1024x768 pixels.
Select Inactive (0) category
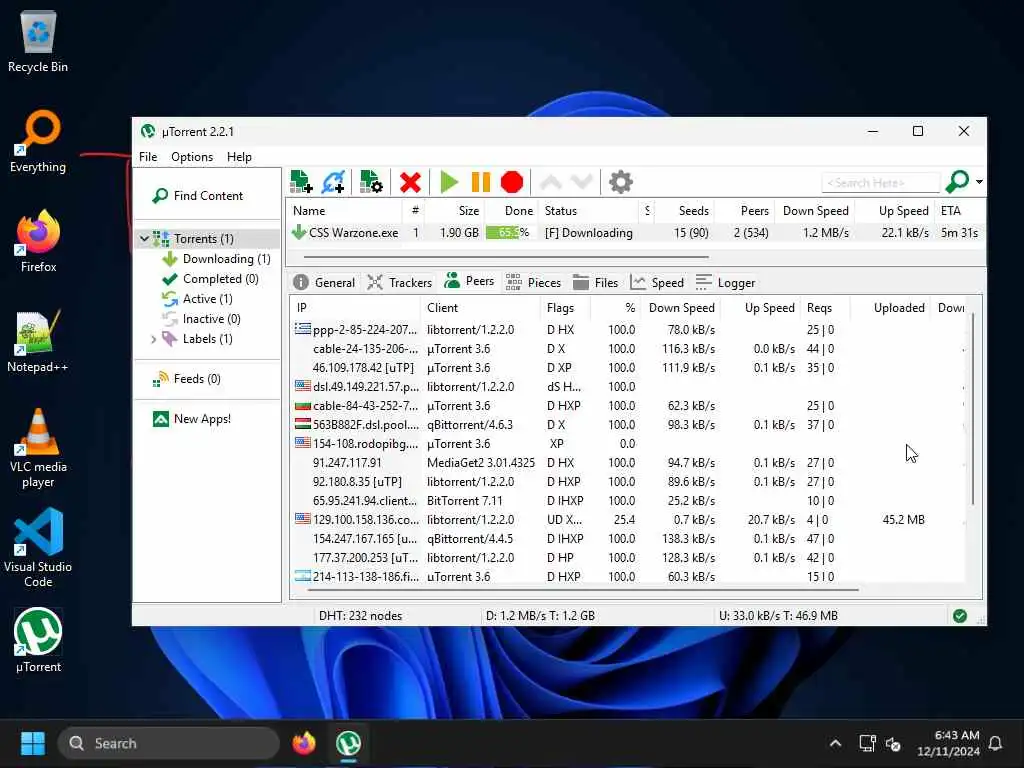[201, 319]
